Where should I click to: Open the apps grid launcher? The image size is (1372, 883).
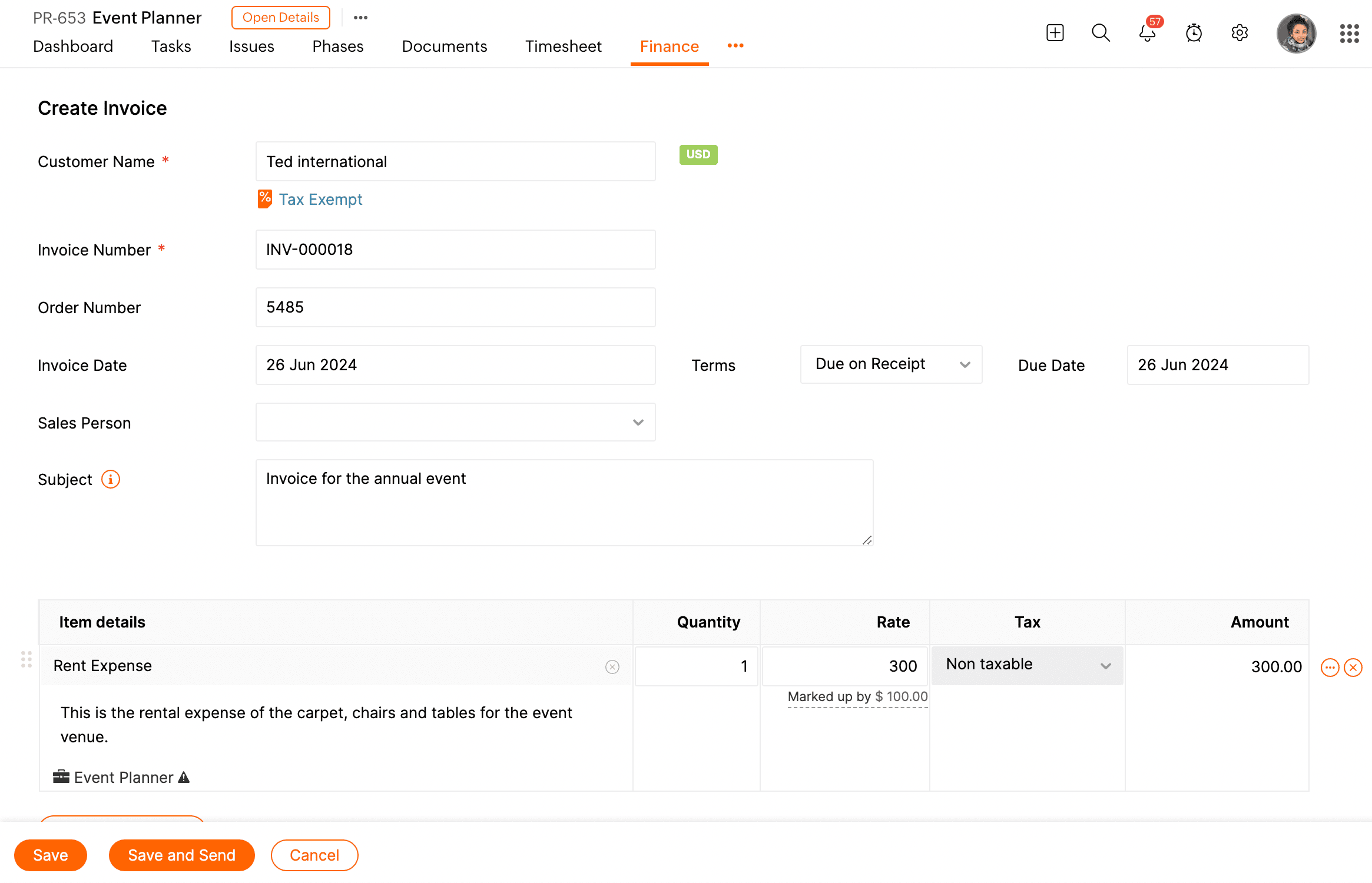1349,33
